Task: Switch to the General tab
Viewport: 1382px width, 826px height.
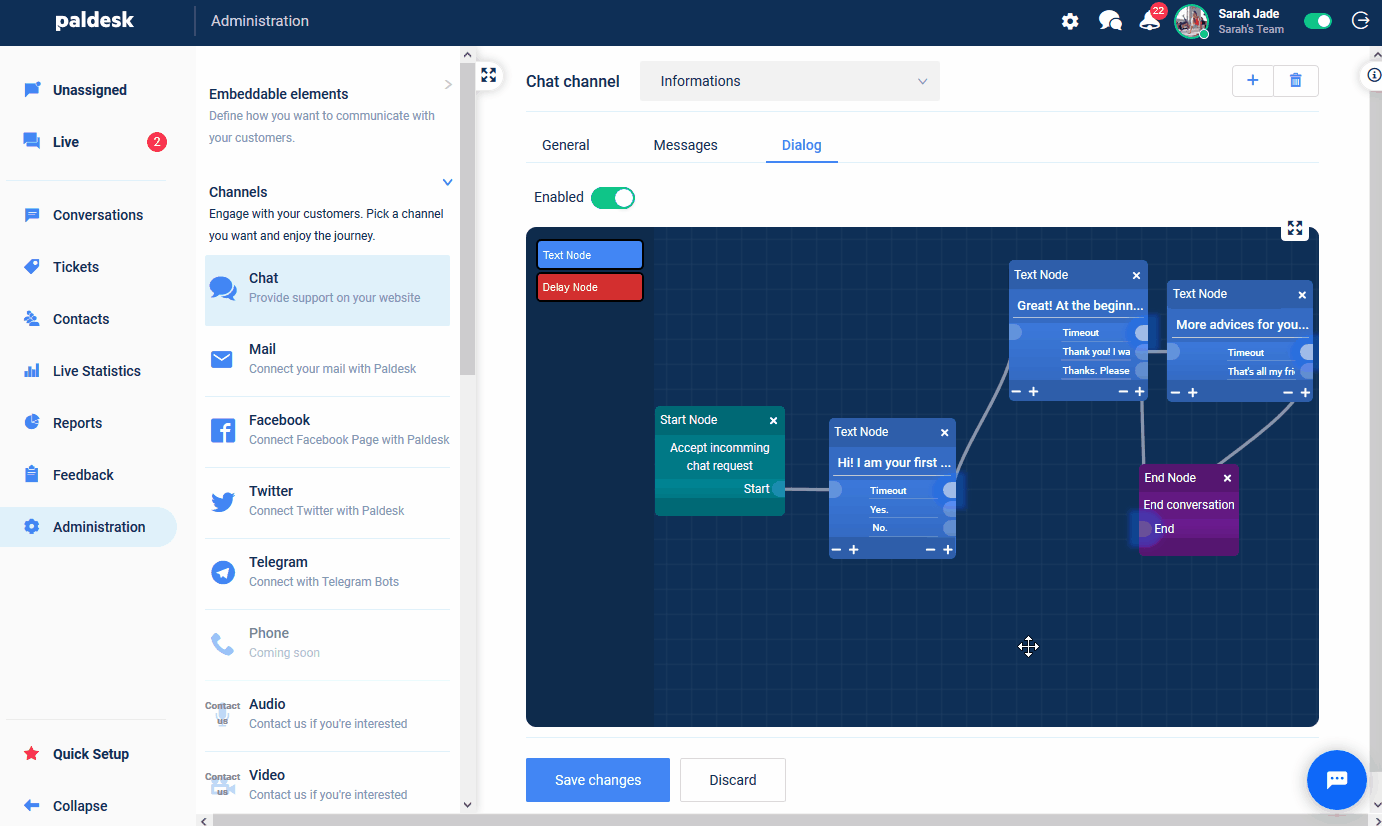Action: 565,144
